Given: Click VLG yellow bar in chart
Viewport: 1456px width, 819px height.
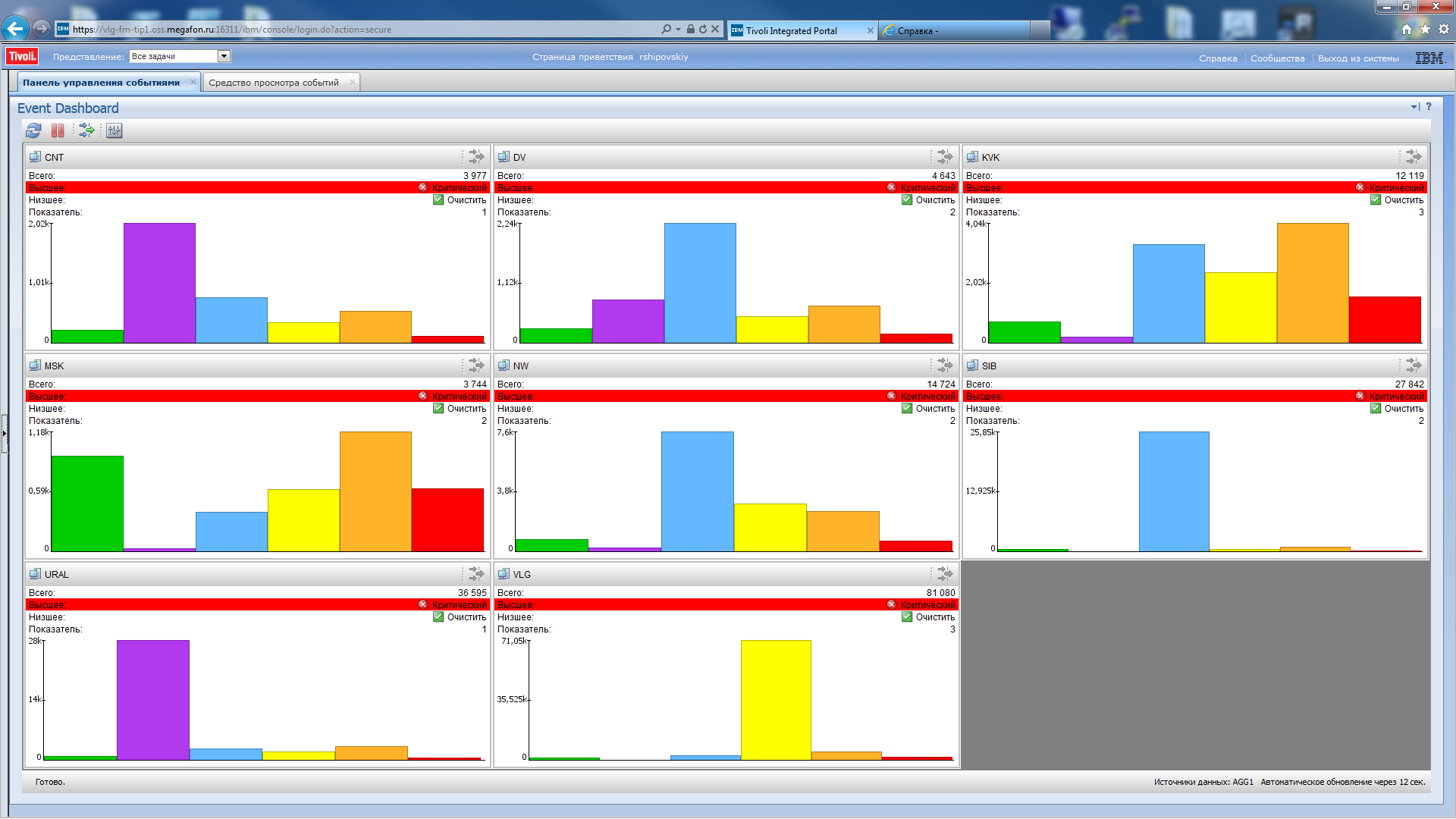Looking at the screenshot, I should point(776,700).
